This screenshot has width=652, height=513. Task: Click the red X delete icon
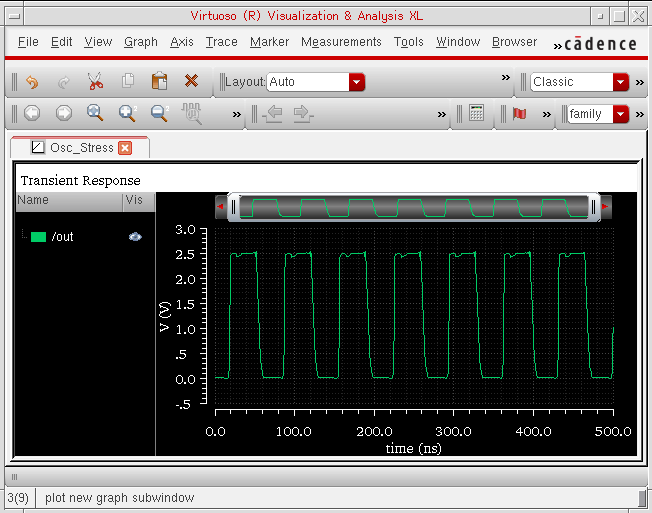(x=191, y=82)
